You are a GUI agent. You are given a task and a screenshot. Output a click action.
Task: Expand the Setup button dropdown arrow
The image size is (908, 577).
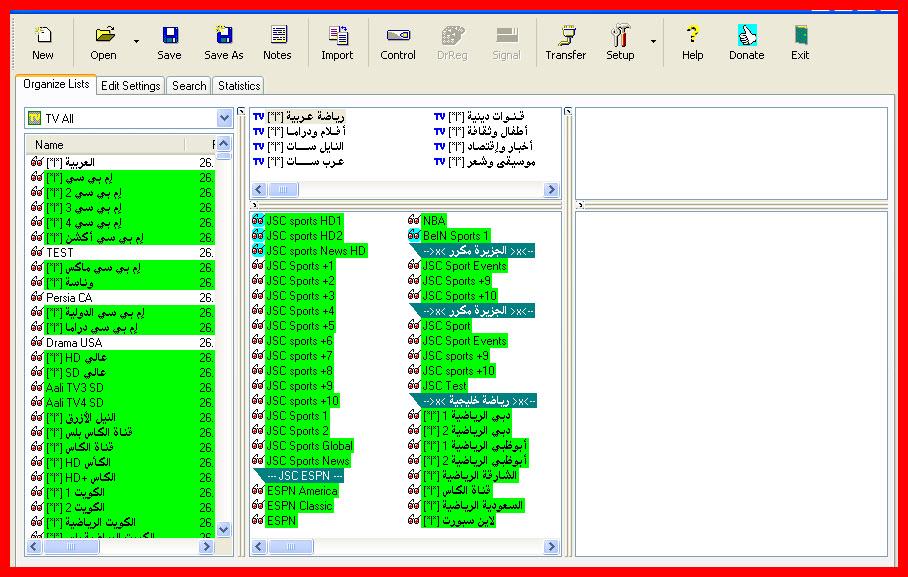(x=653, y=42)
